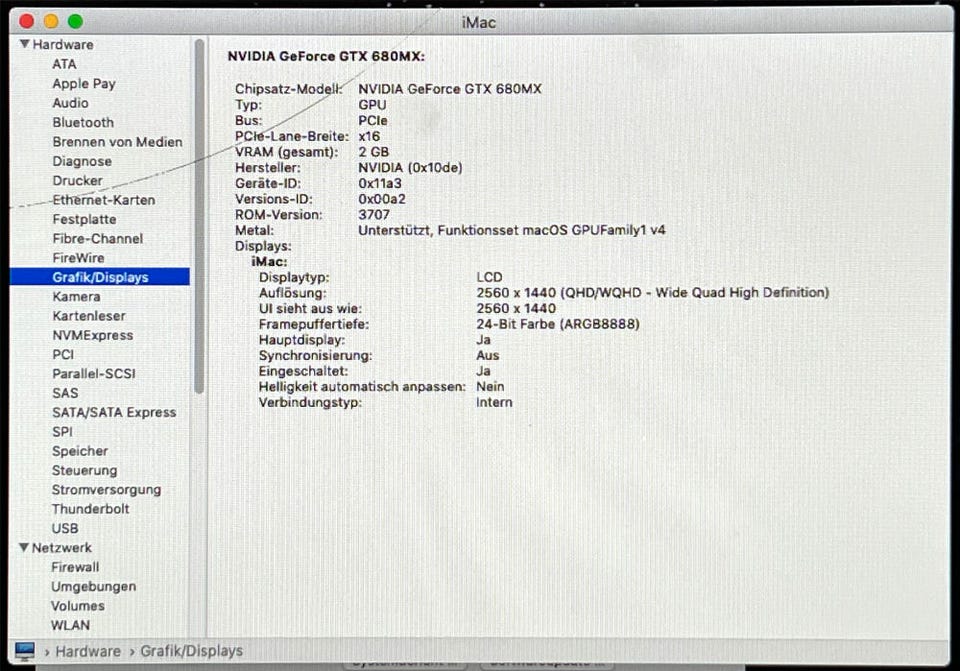The image size is (960, 671).
Task: Select SPI in the sidebar
Action: pos(62,432)
